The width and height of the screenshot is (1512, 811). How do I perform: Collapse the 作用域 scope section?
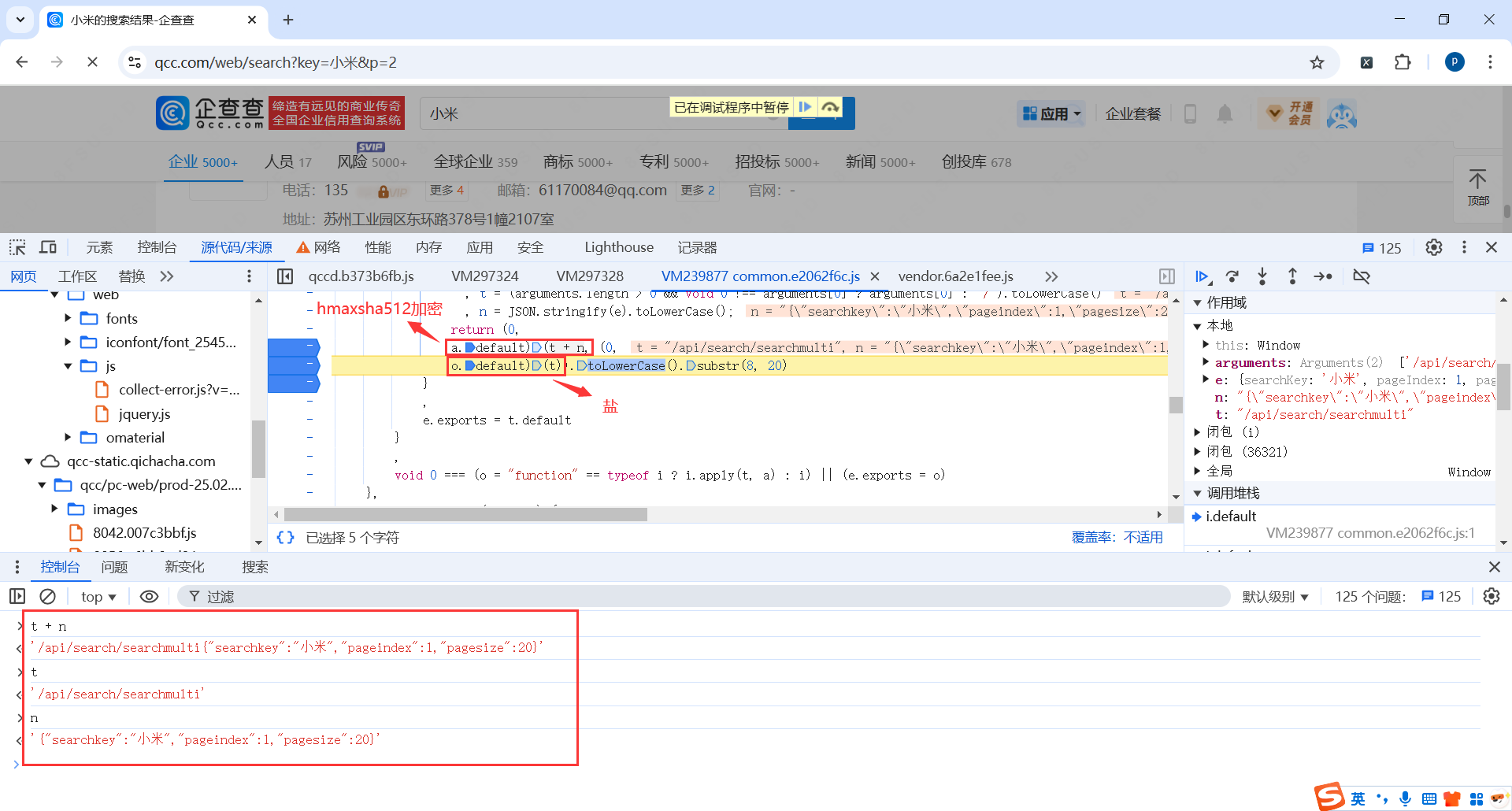click(x=1198, y=303)
